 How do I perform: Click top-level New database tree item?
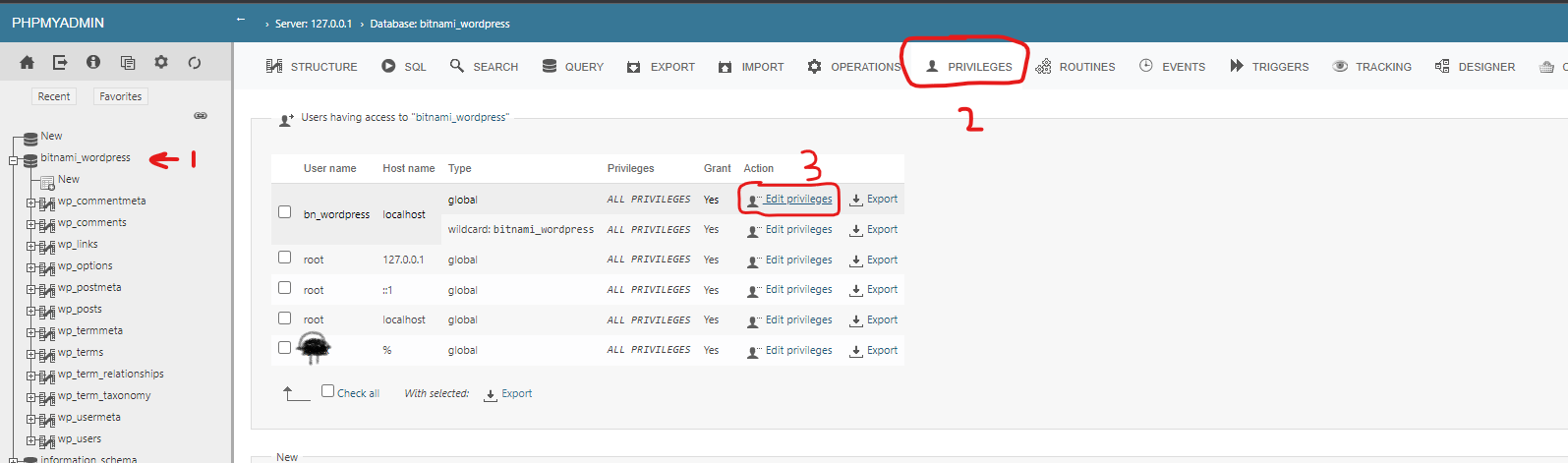(51, 137)
